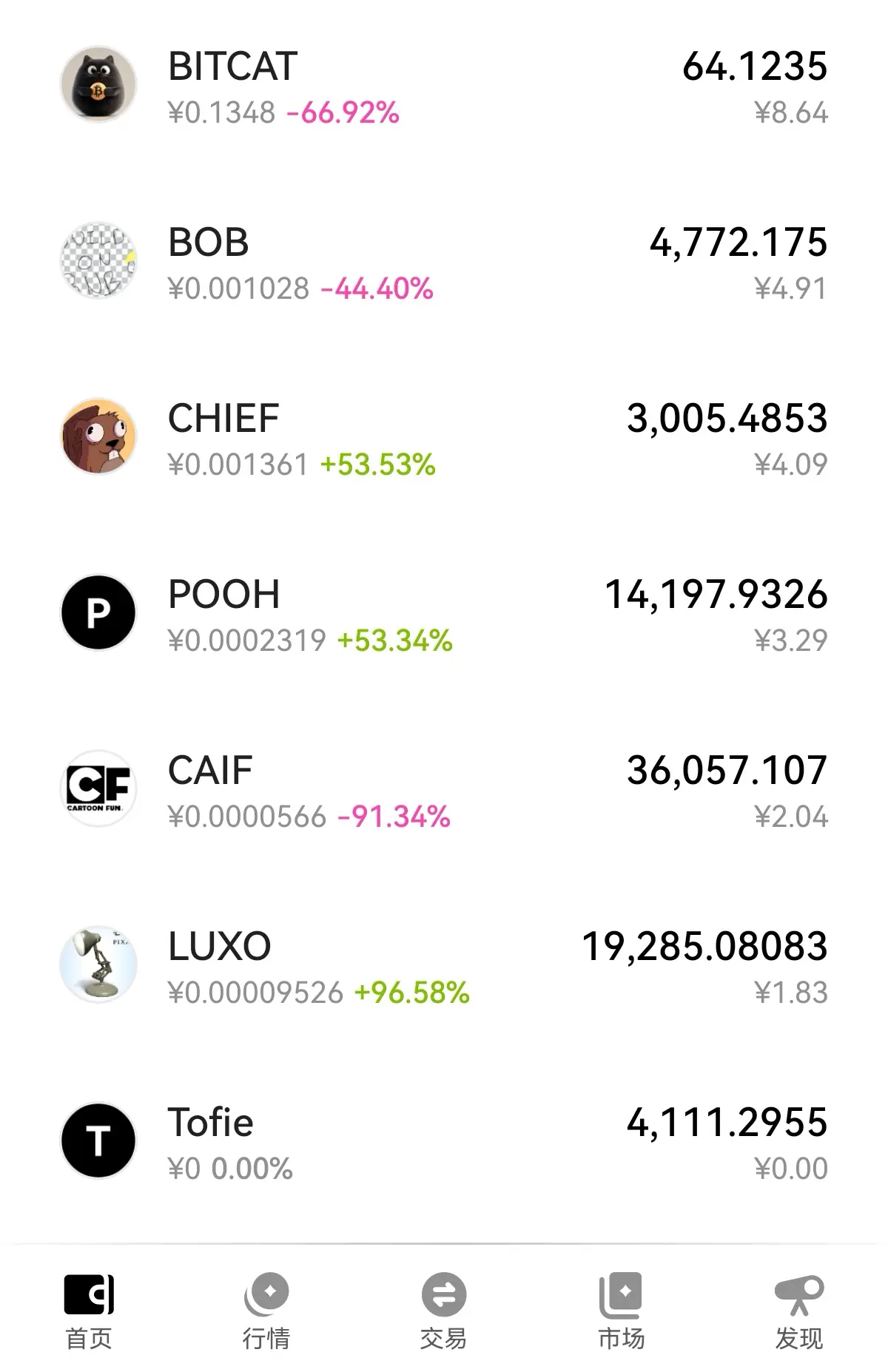Viewport: 888px width, 1372px height.
Task: Tap the BOB checkered token icon
Action: point(98,260)
